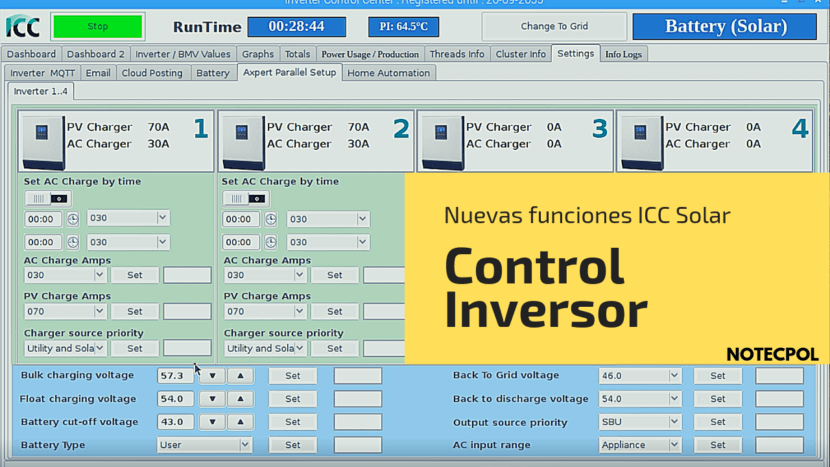
Task: Click Set for Output source priority
Action: pos(718,422)
